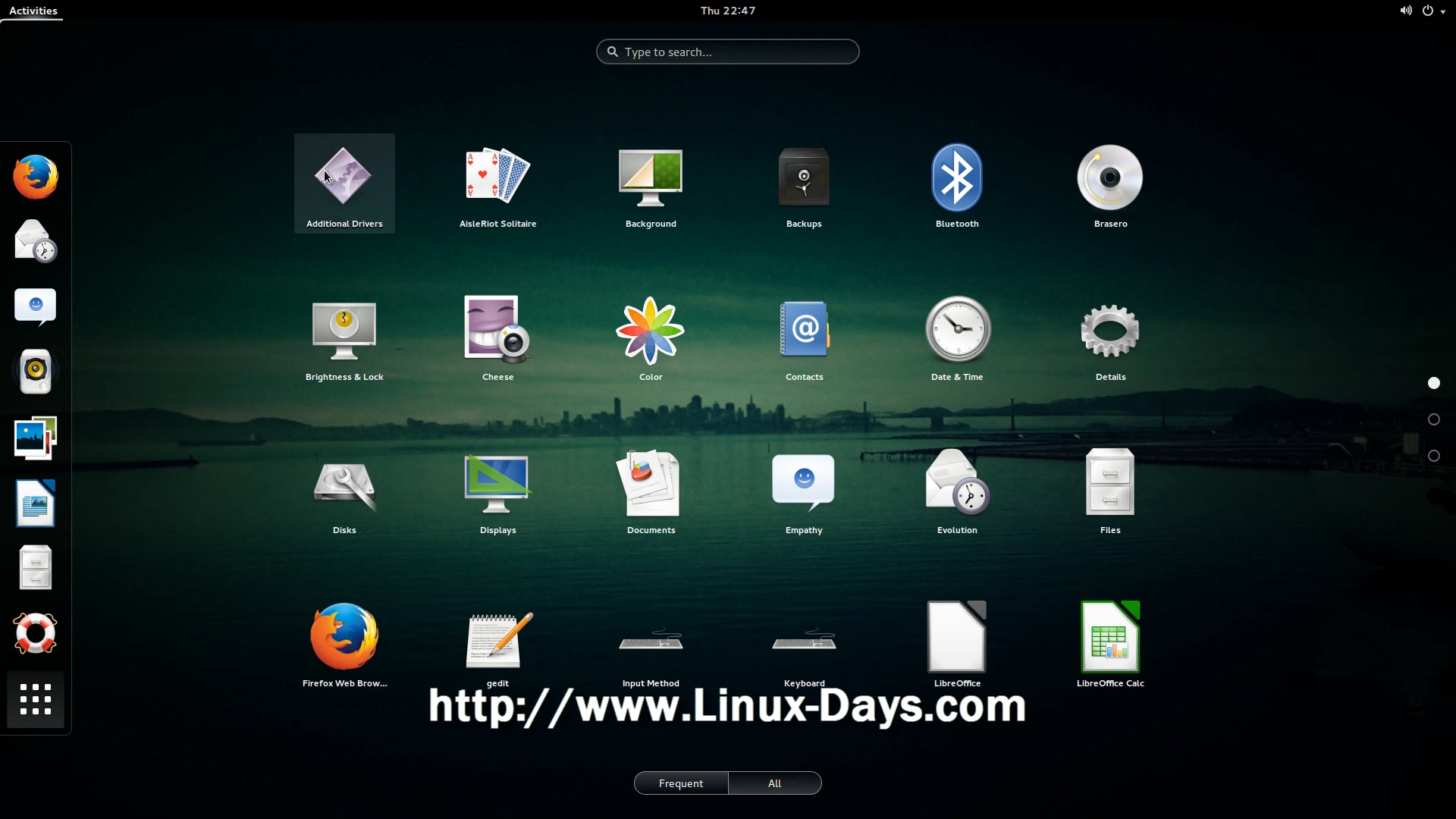Open the Contacts app
The image size is (1456, 819).
(804, 337)
